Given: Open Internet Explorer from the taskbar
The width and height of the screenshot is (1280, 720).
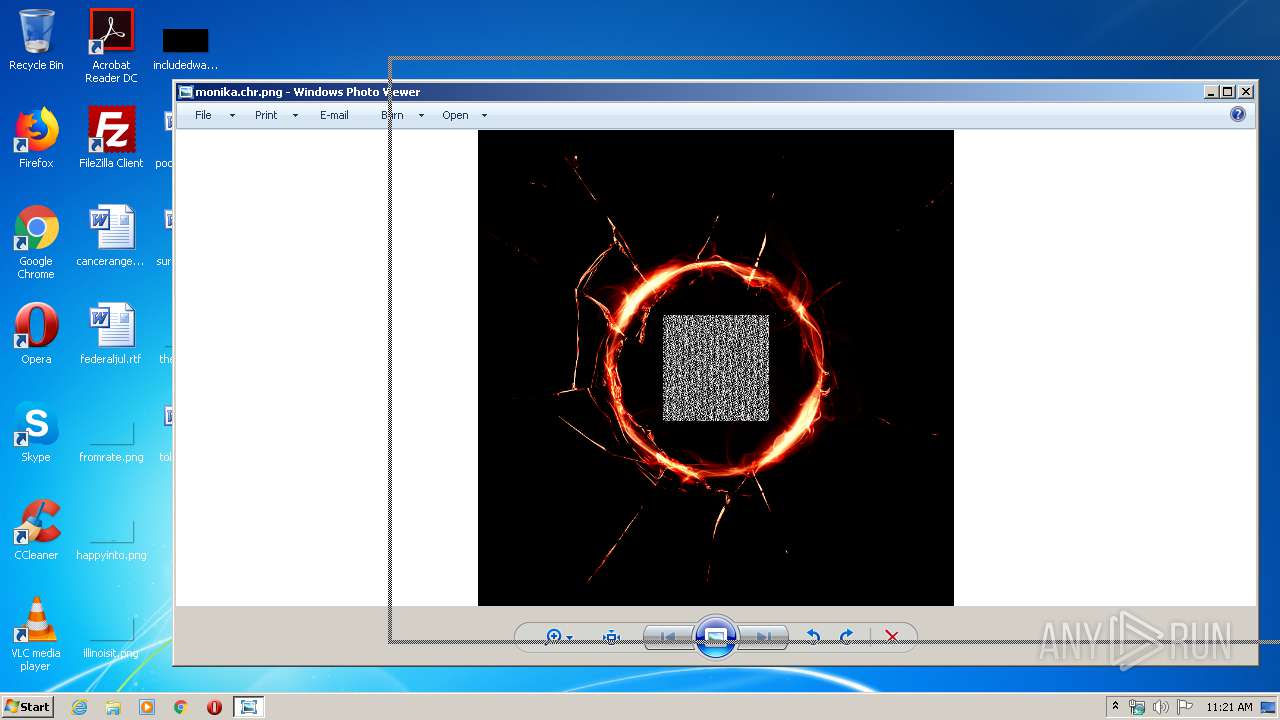Looking at the screenshot, I should point(79,707).
